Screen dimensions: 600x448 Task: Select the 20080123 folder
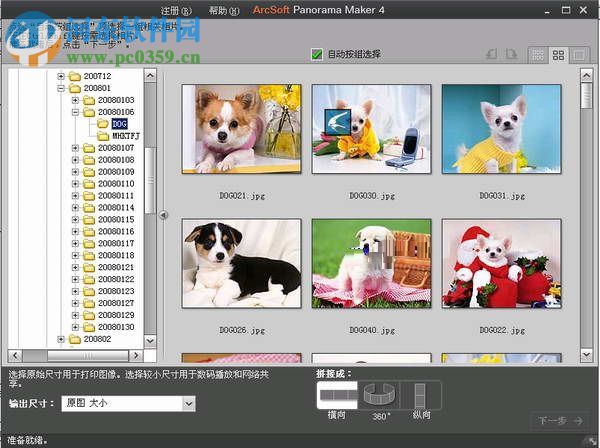pos(116,291)
